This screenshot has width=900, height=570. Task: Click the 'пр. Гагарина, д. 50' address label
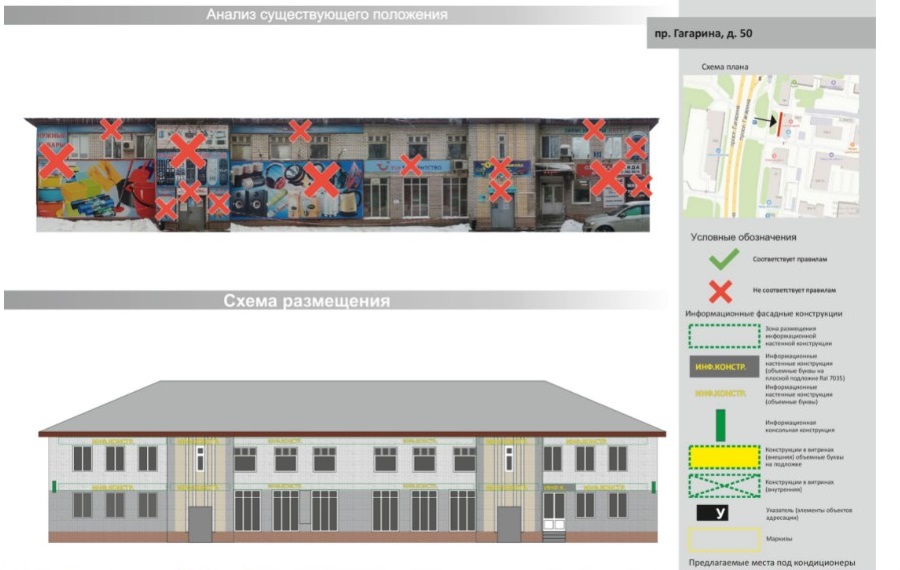[x=703, y=33]
